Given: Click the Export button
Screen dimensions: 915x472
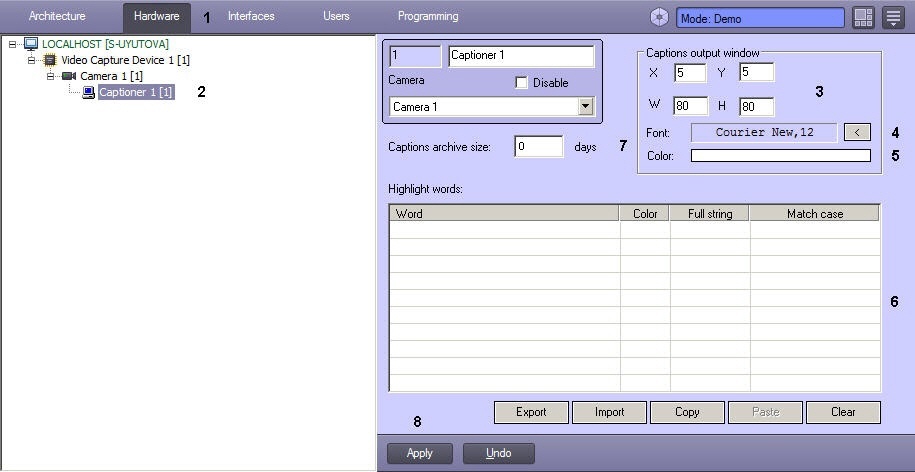Looking at the screenshot, I should (531, 412).
